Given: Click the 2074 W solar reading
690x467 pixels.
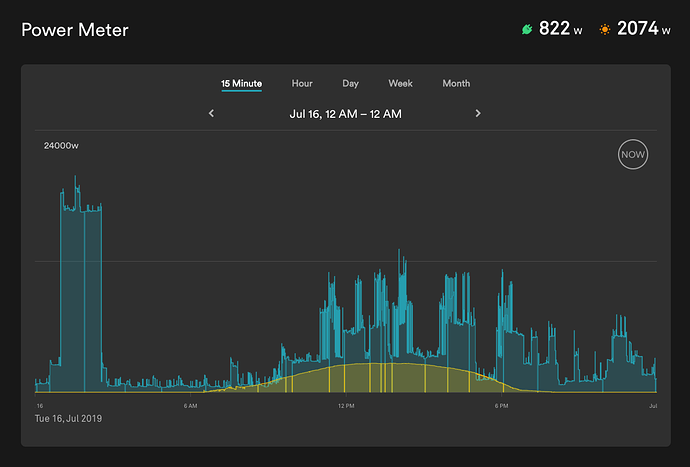Looking at the screenshot, I should [x=643, y=29].
